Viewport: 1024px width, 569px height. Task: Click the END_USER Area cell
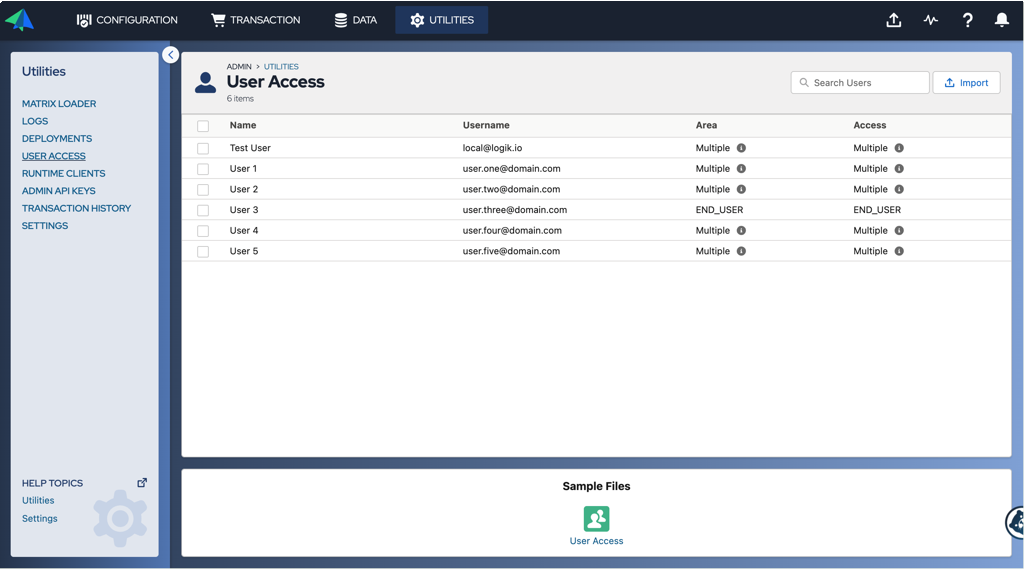click(x=719, y=210)
